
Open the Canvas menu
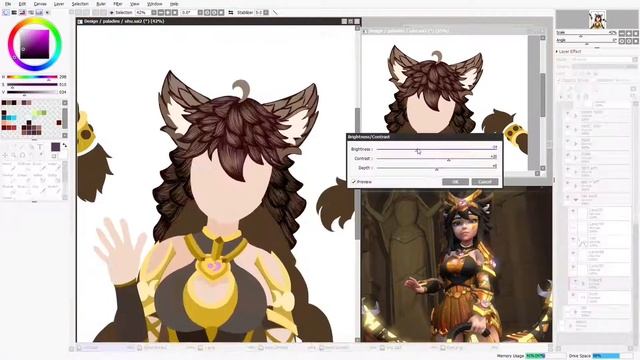click(40, 4)
